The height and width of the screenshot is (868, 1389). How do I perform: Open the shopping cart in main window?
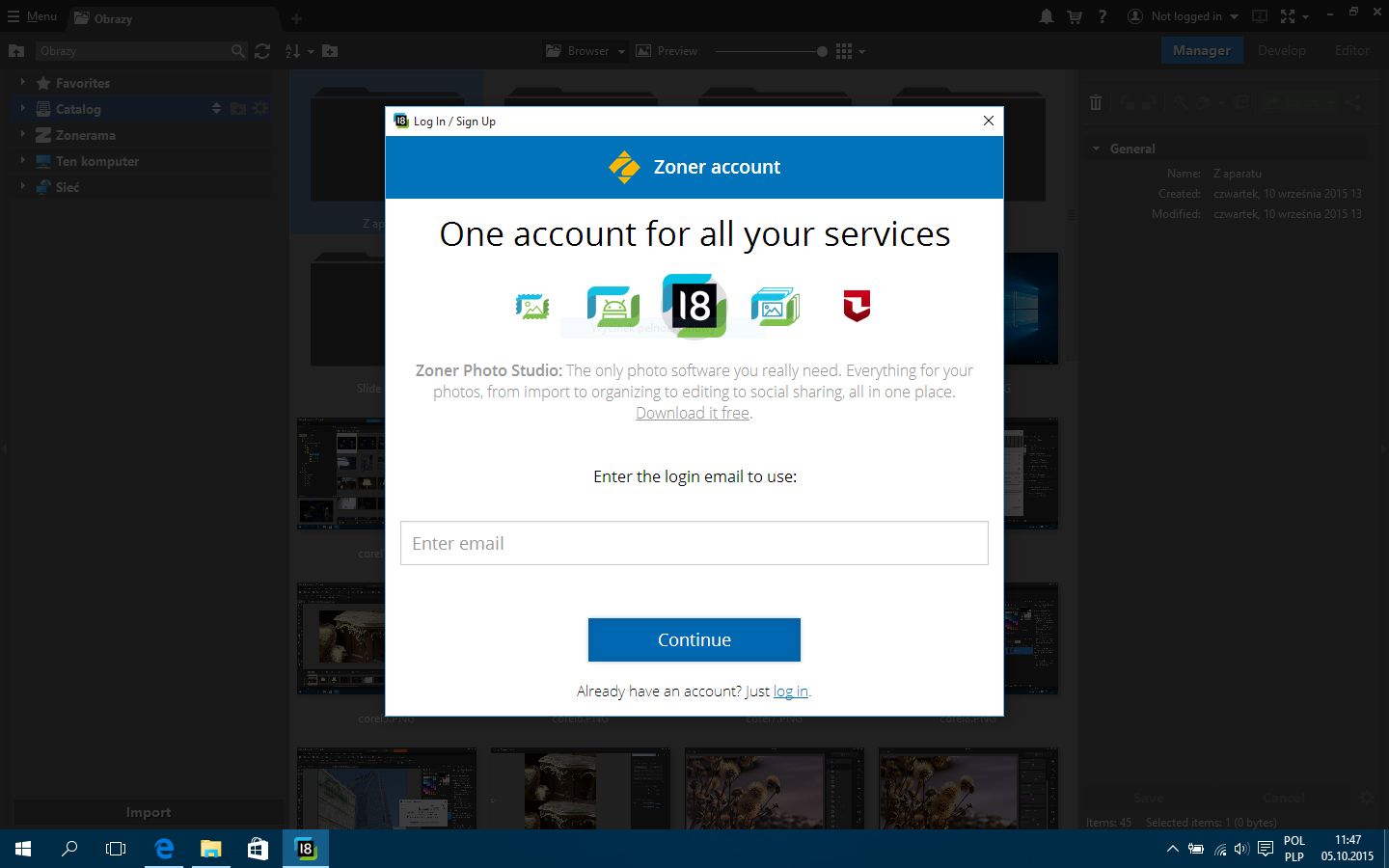point(1075,16)
